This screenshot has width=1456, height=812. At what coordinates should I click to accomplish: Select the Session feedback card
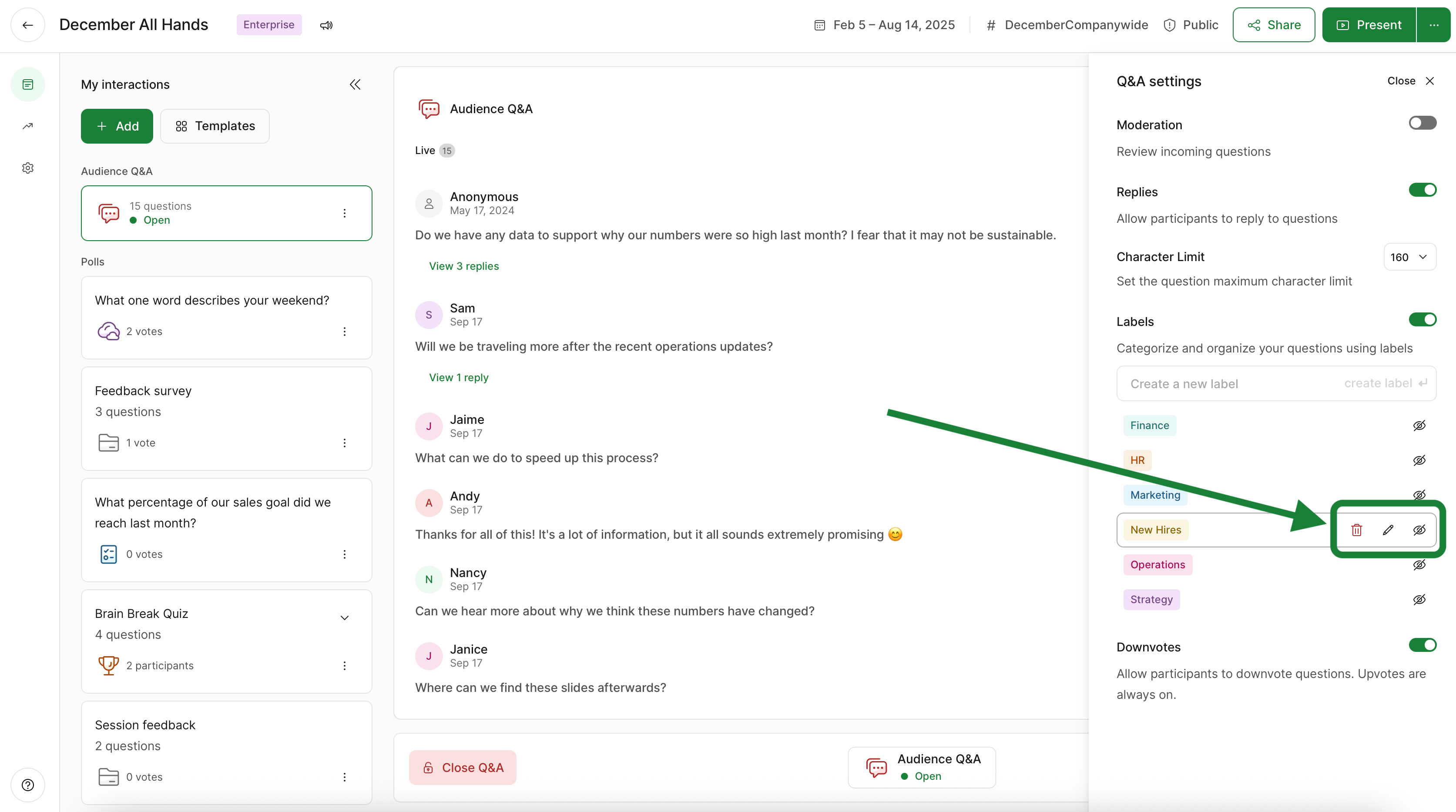coord(226,753)
